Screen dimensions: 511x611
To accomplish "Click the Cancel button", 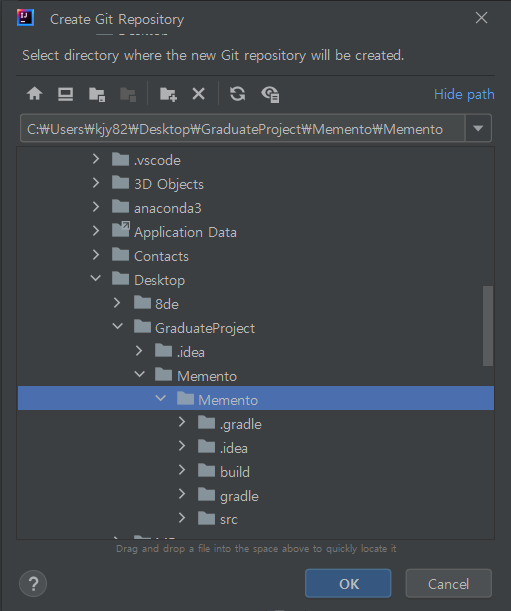I will 449,583.
